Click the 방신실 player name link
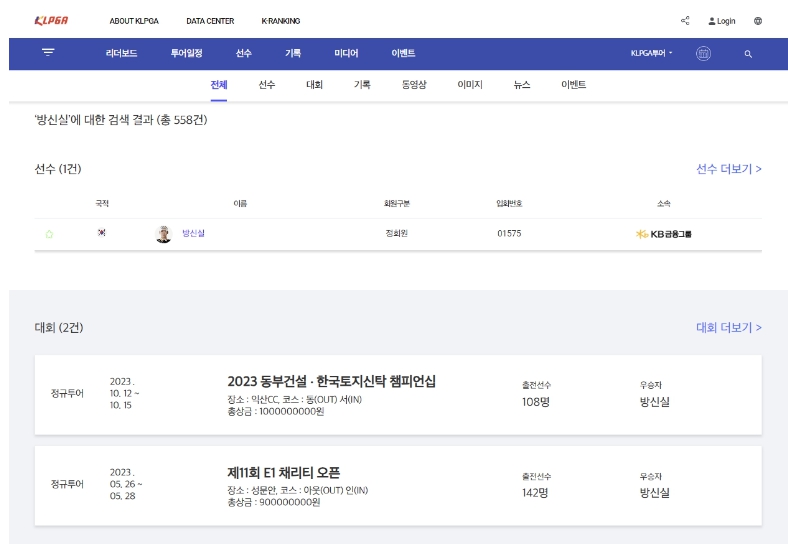Screen dimensions: 788x544 [x=193, y=234]
